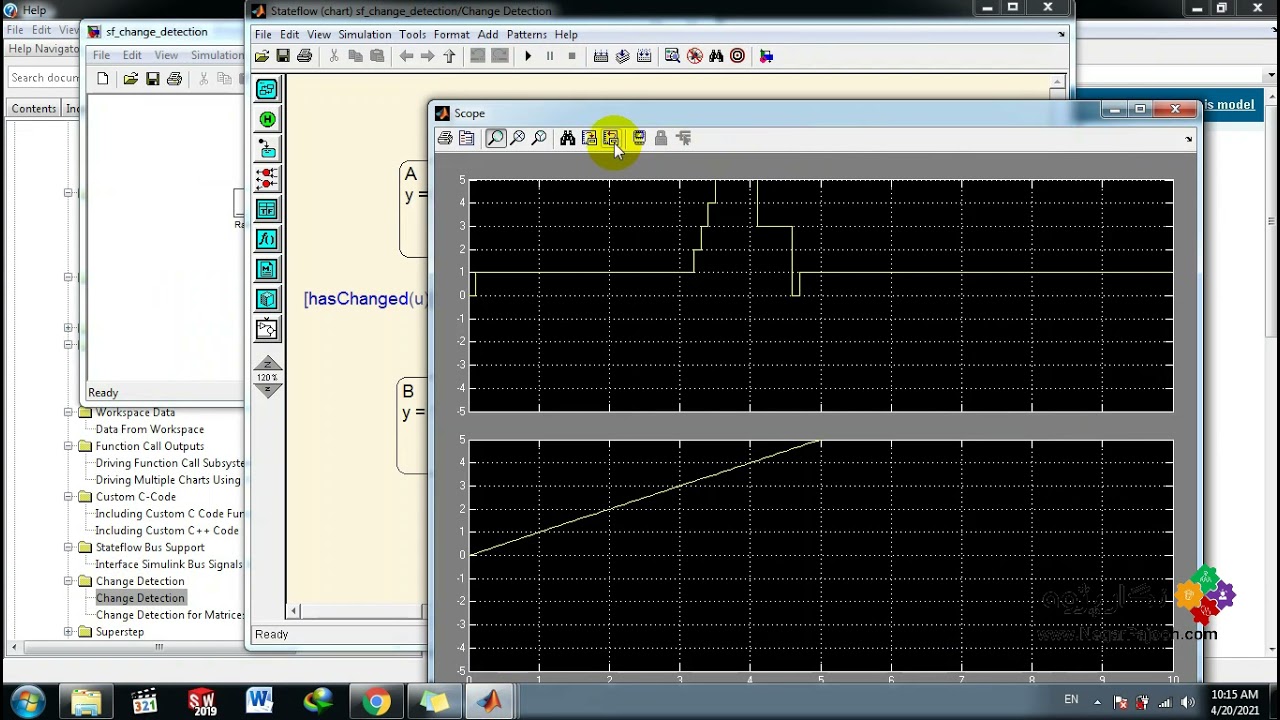
Task: Click Simulink library icon in Stateflow toolbar
Action: [x=766, y=56]
